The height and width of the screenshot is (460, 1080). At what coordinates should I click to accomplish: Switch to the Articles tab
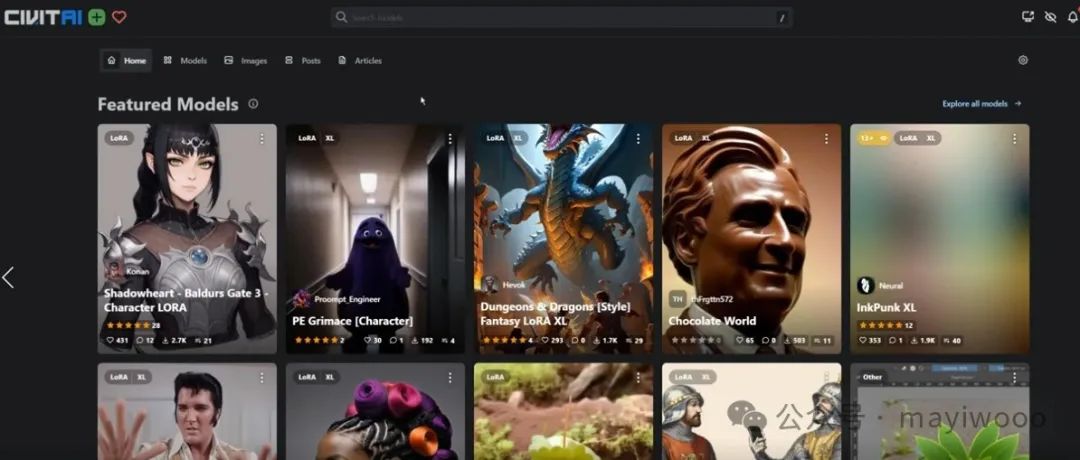(360, 61)
